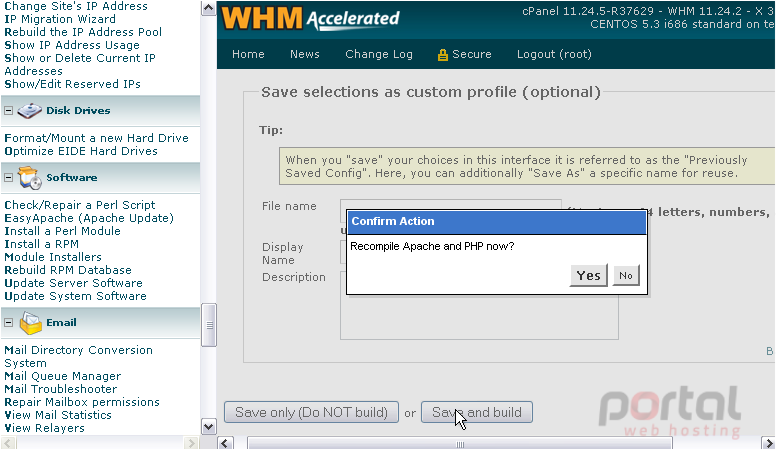Open Install a Perl Module link
Image resolution: width=776 pixels, height=450 pixels.
62,231
